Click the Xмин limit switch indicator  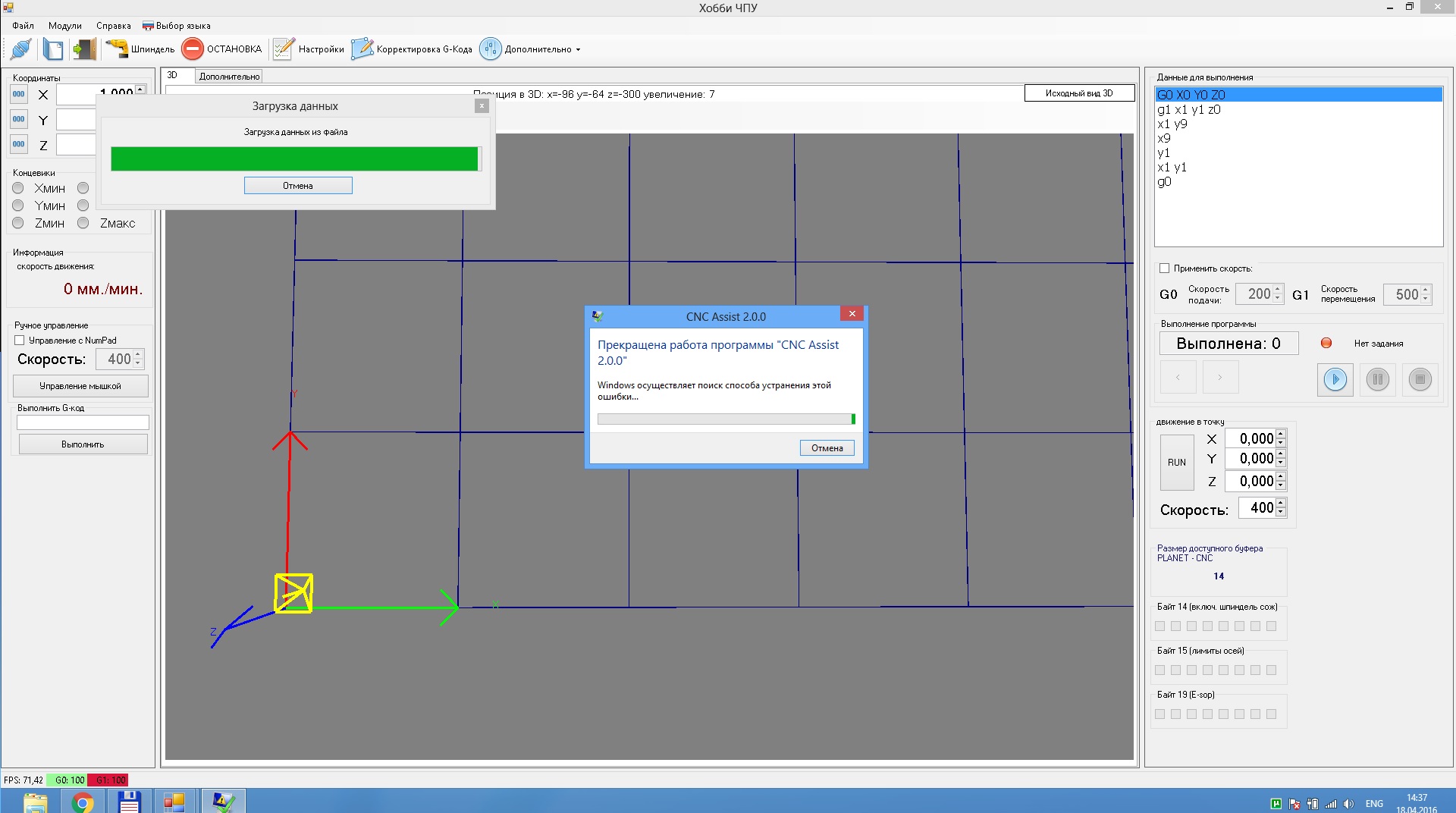18,188
